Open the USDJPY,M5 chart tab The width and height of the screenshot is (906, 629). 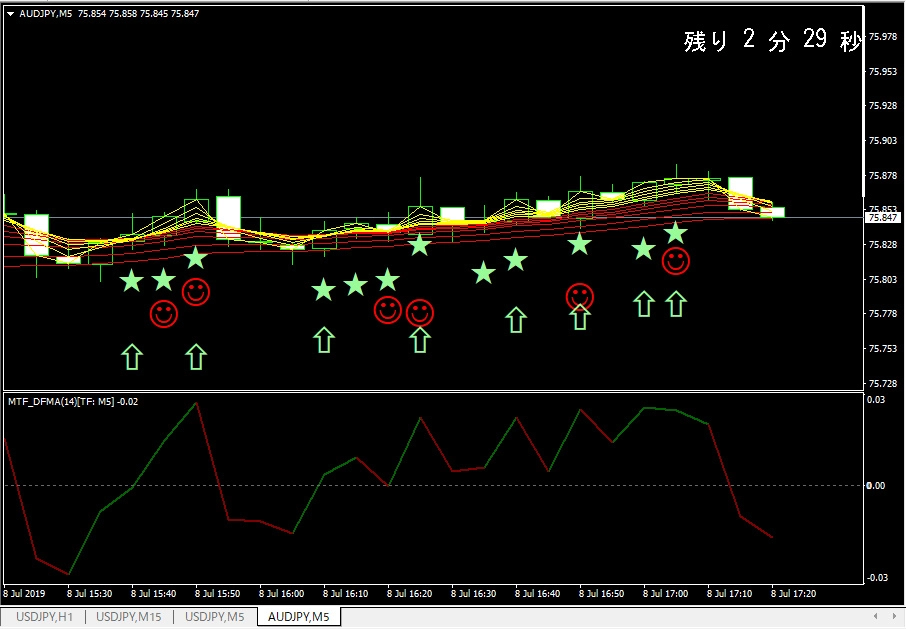tap(214, 617)
